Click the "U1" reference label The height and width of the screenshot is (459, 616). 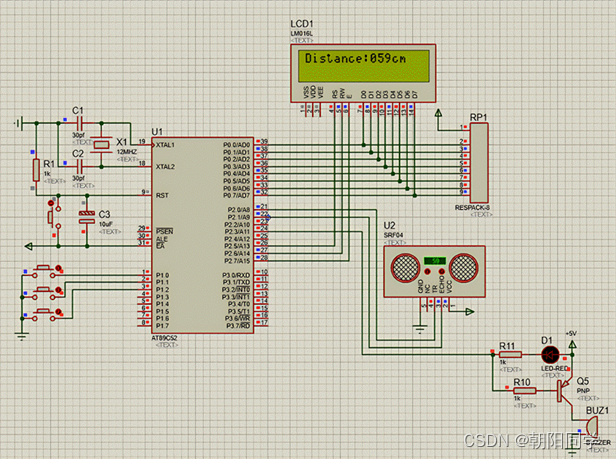coord(157,131)
